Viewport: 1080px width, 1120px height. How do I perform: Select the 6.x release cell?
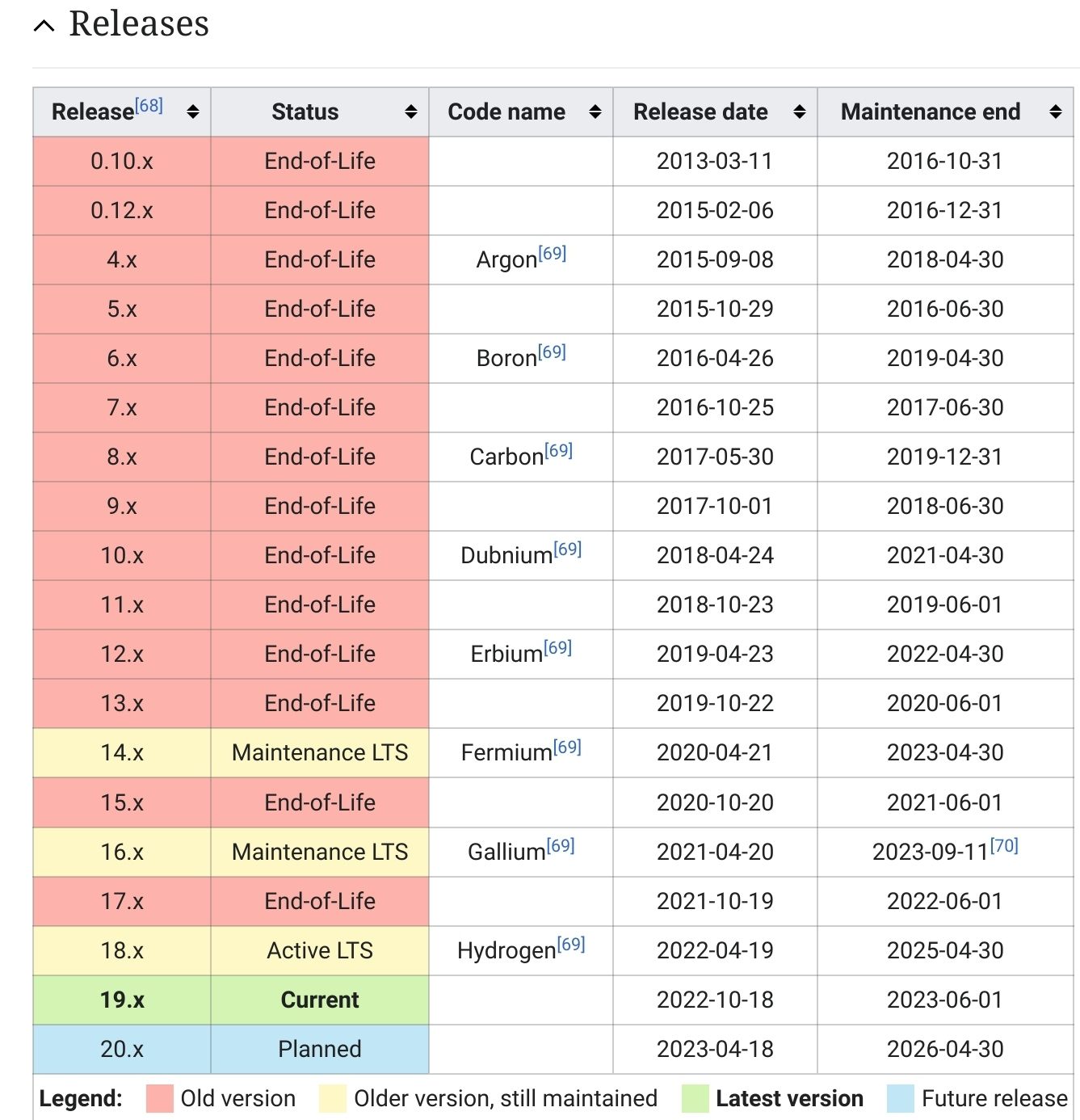(122, 359)
